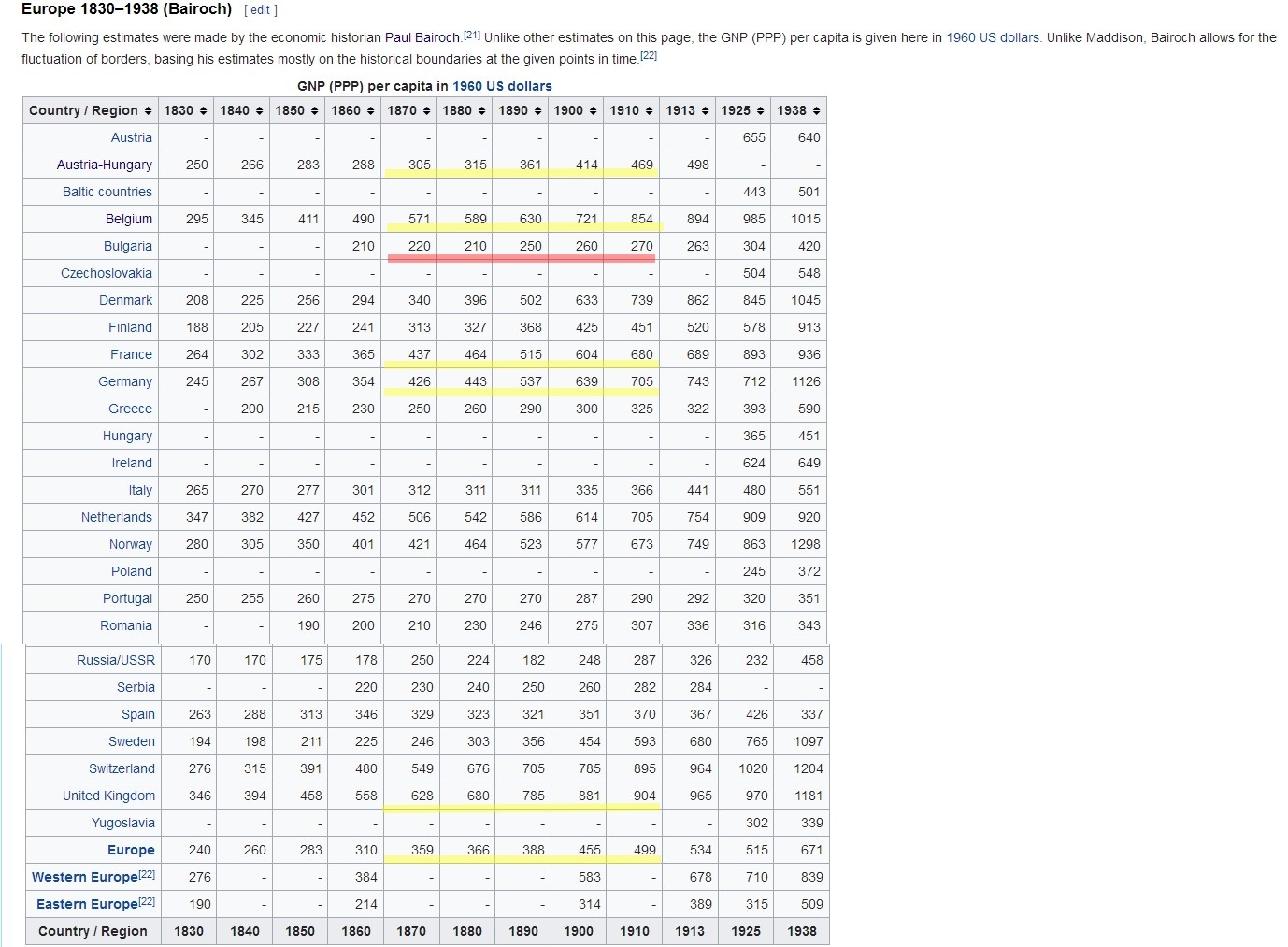The height and width of the screenshot is (947, 1288).
Task: Click 1960 US dollars in table caption
Action: point(502,86)
